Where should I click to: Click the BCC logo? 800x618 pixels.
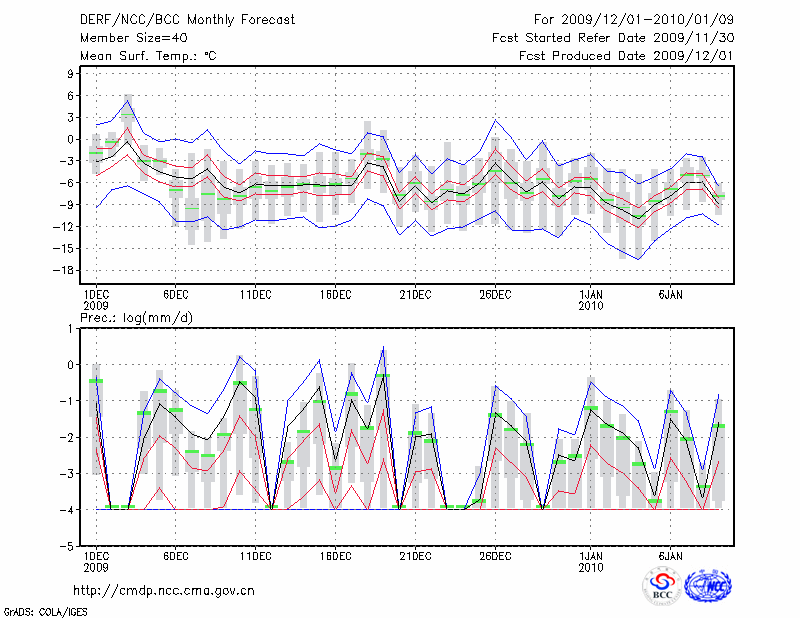pos(662,586)
